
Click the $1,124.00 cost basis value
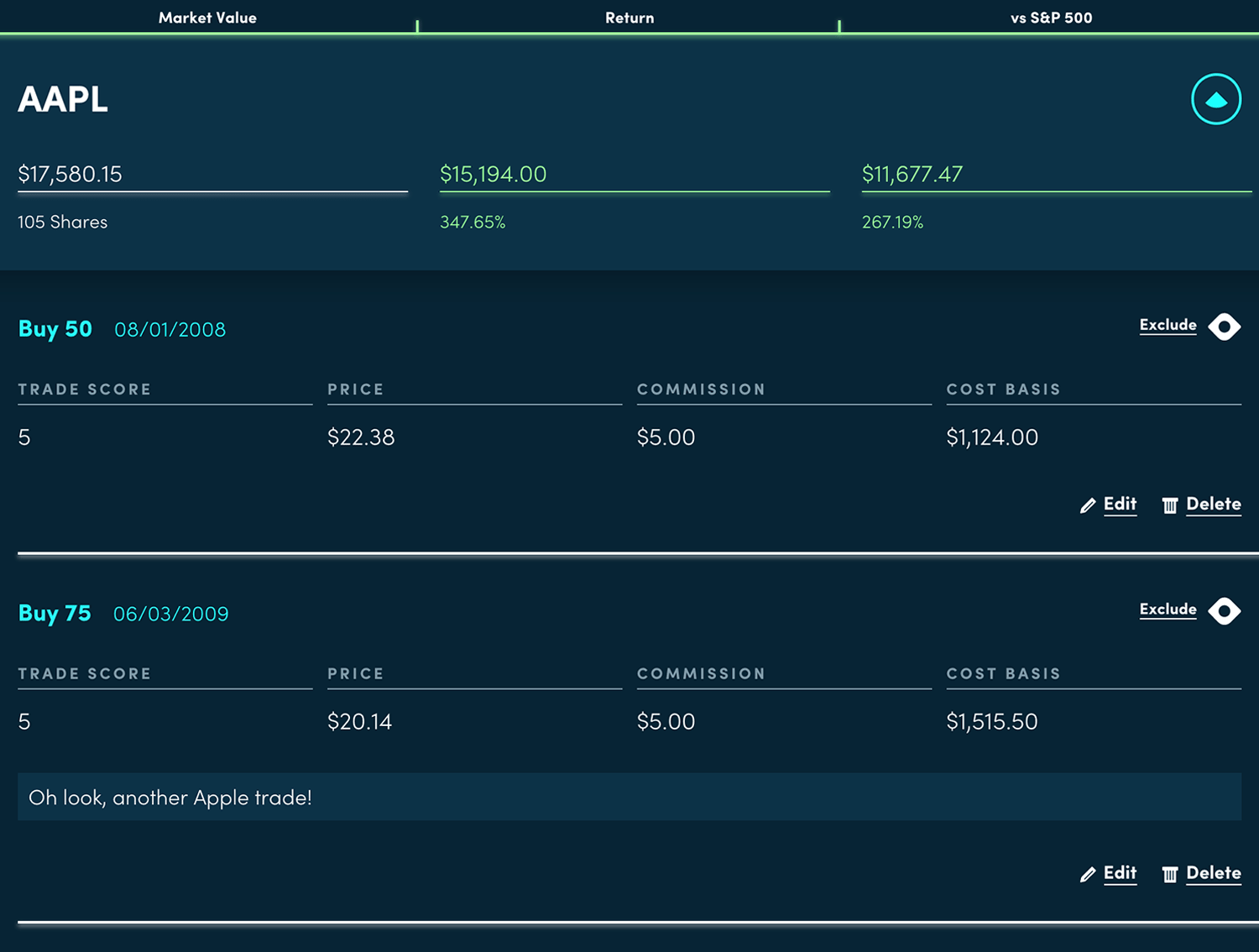(992, 437)
